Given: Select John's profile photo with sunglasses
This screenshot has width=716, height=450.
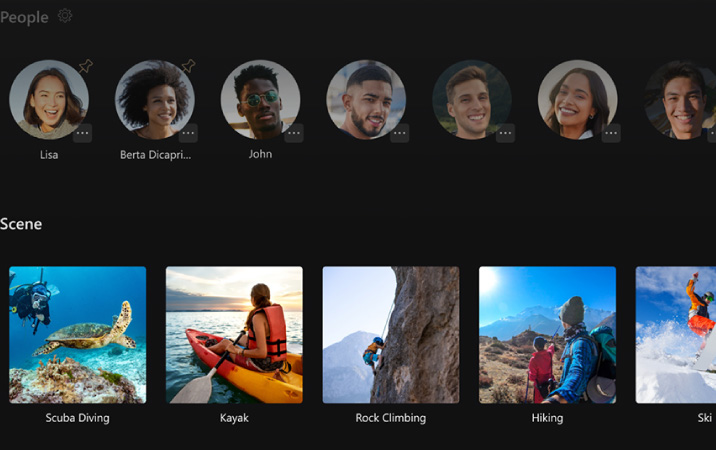Looking at the screenshot, I should (260, 100).
